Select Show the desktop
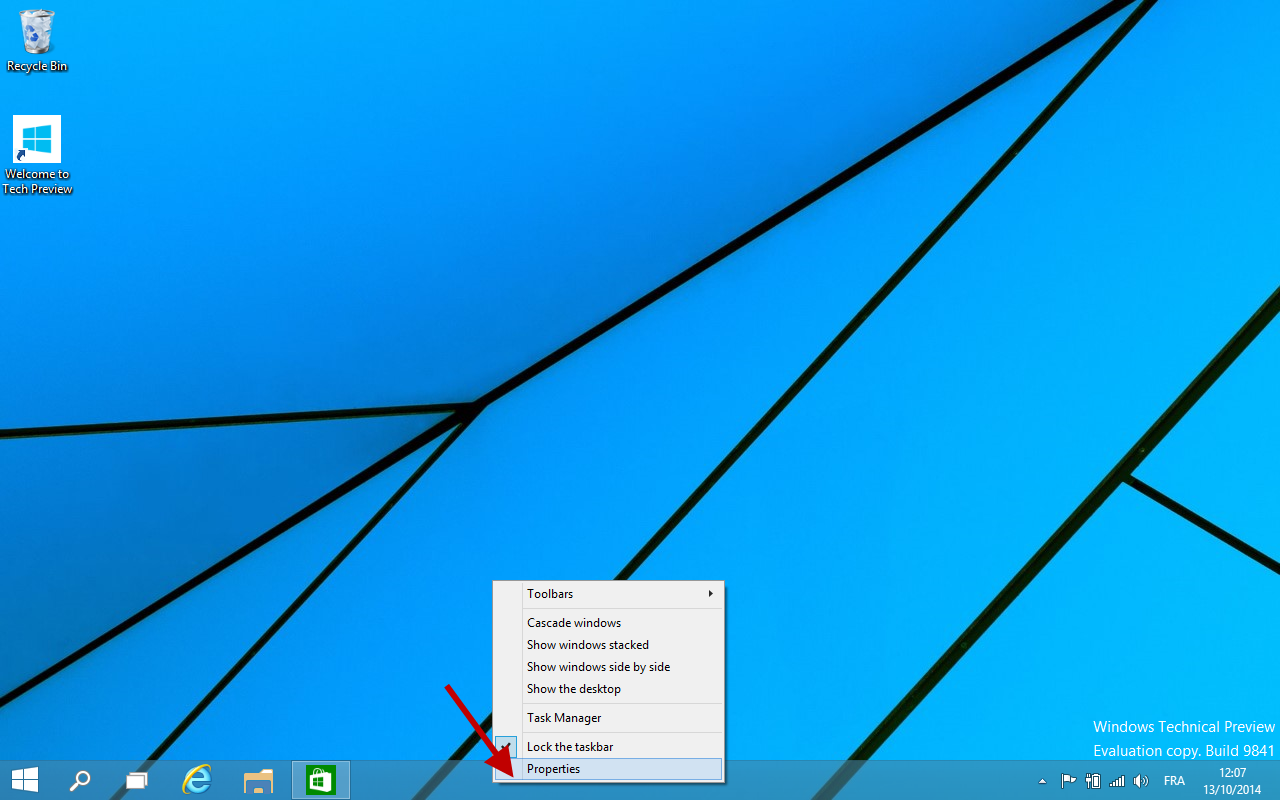Viewport: 1280px width, 800px height. click(609, 689)
